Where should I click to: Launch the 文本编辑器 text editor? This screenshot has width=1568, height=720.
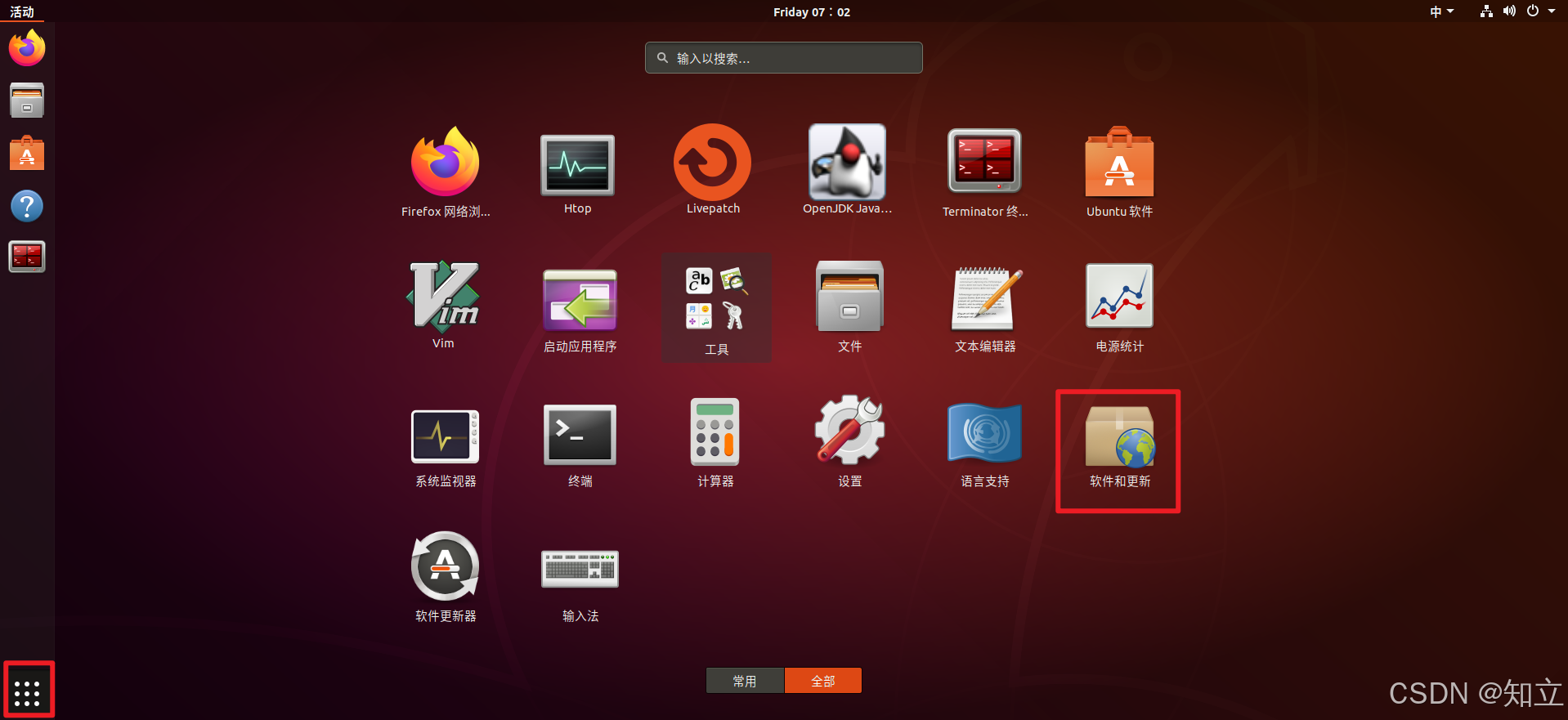point(985,297)
